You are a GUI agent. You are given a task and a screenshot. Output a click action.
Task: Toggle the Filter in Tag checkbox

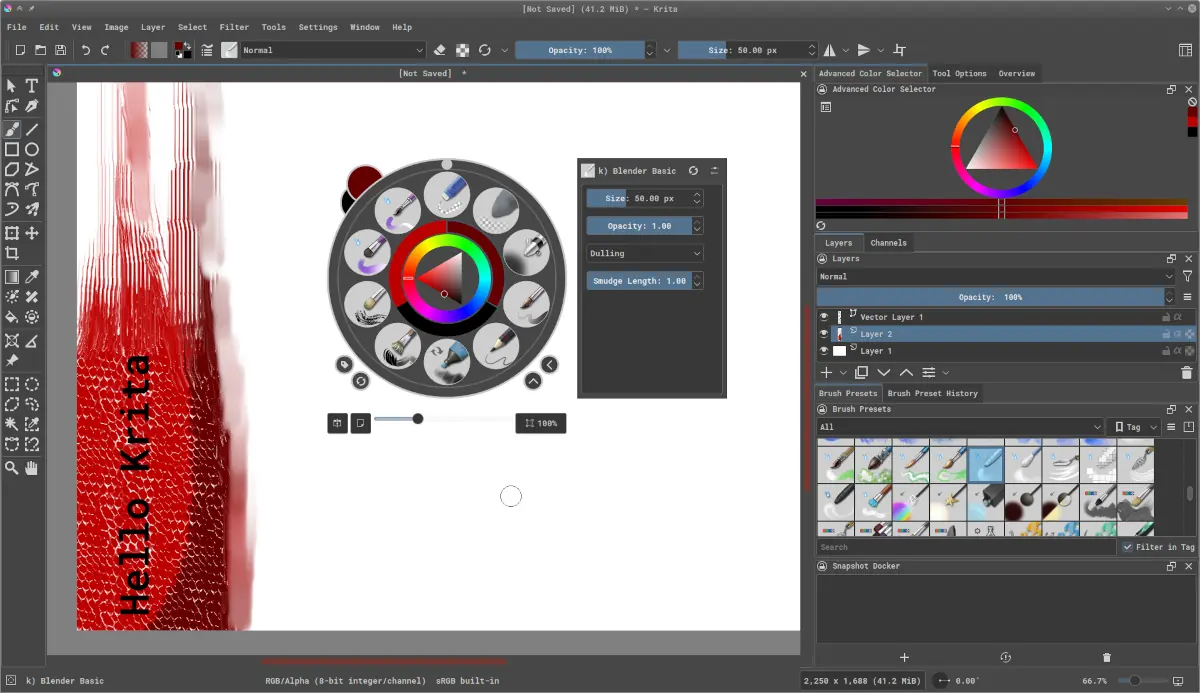coord(1127,547)
